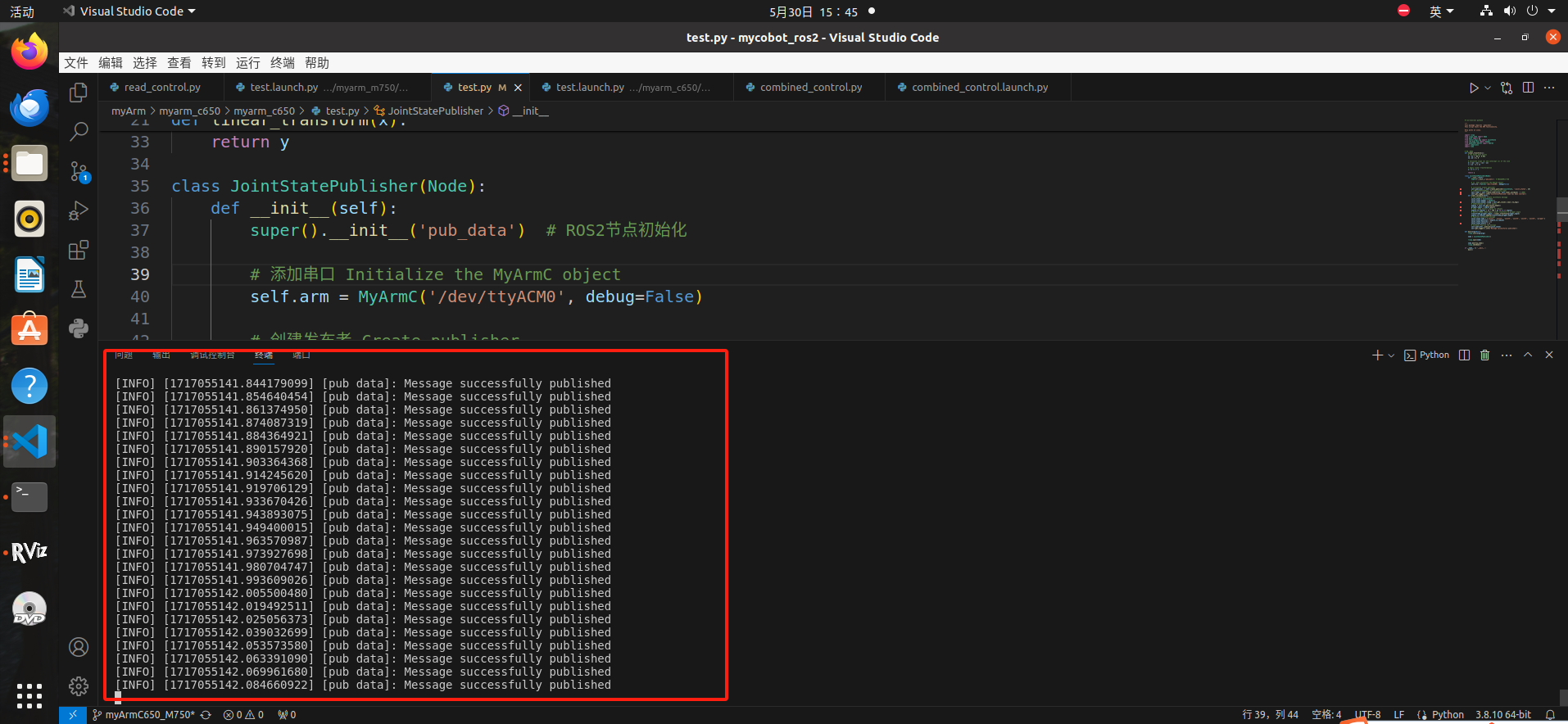Click the open changes icon in editor toolbar
This screenshot has width=1568, height=724.
point(1507,88)
